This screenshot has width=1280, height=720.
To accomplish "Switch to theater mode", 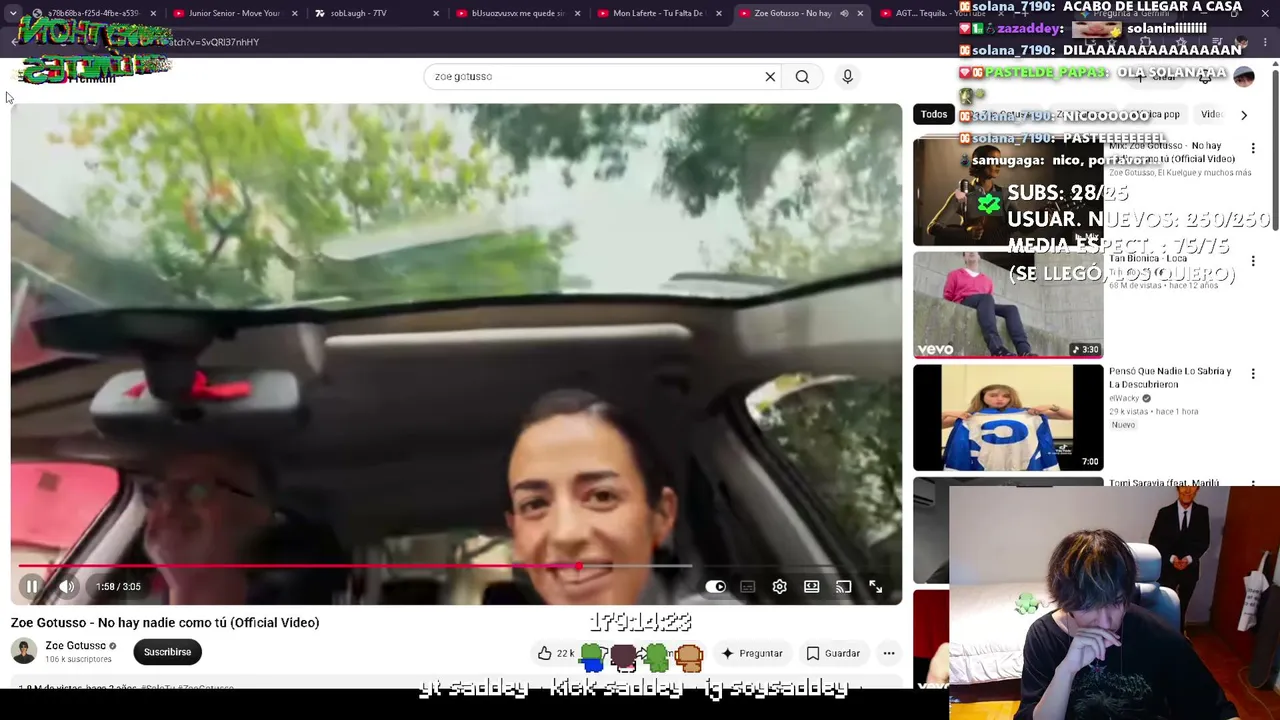I will point(812,587).
